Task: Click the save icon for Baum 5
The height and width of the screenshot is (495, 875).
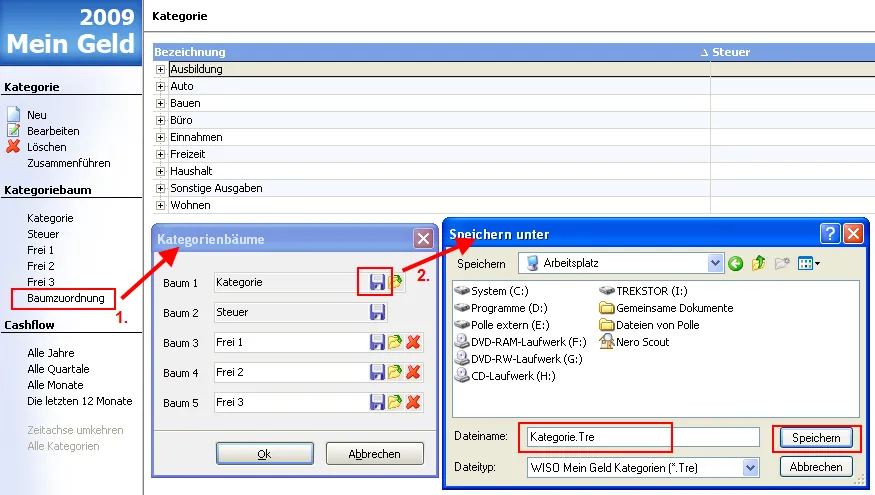Action: tap(377, 403)
